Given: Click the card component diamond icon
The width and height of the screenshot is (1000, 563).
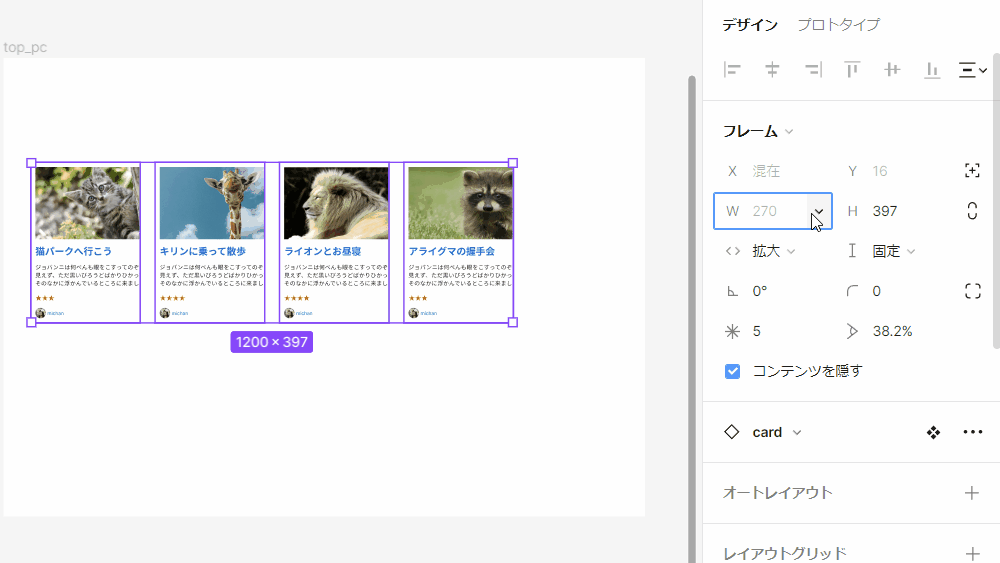Looking at the screenshot, I should (732, 432).
